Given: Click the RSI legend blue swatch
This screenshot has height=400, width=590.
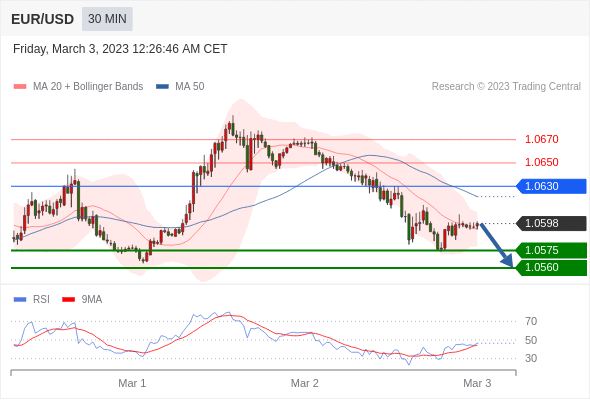Looking at the screenshot, I should 20,300.
